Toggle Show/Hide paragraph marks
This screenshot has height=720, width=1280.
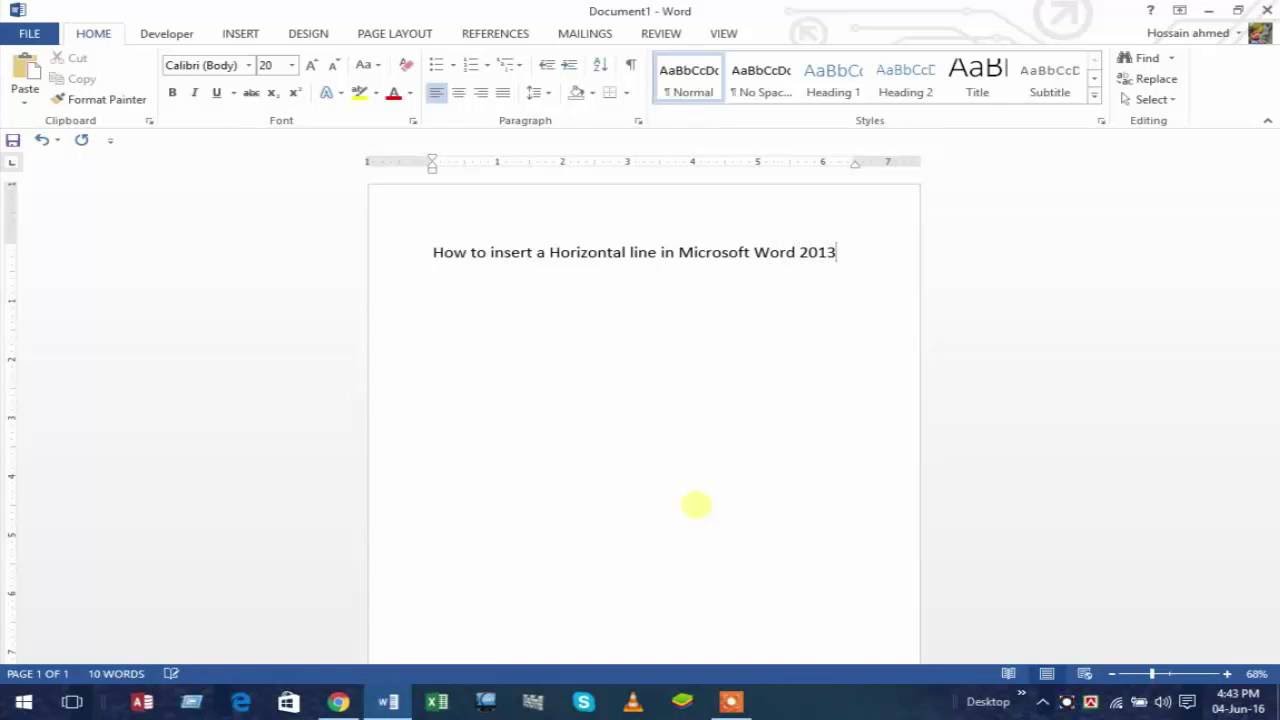click(630, 65)
